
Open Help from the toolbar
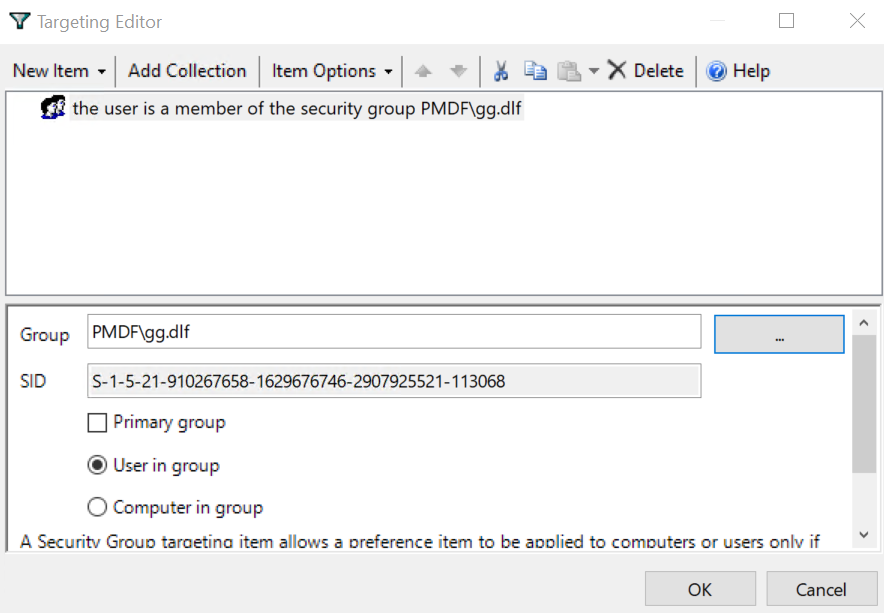738,71
